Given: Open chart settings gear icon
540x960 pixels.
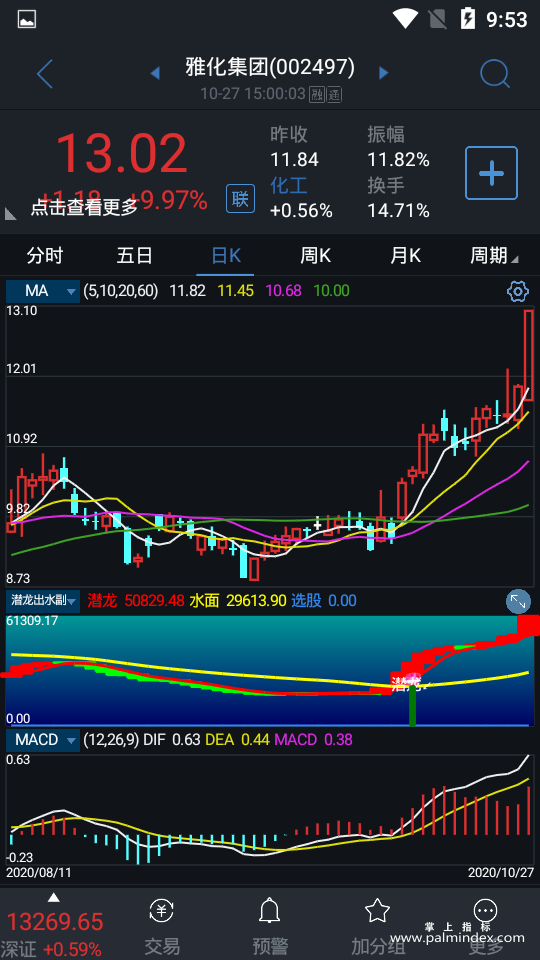Looking at the screenshot, I should [x=518, y=291].
